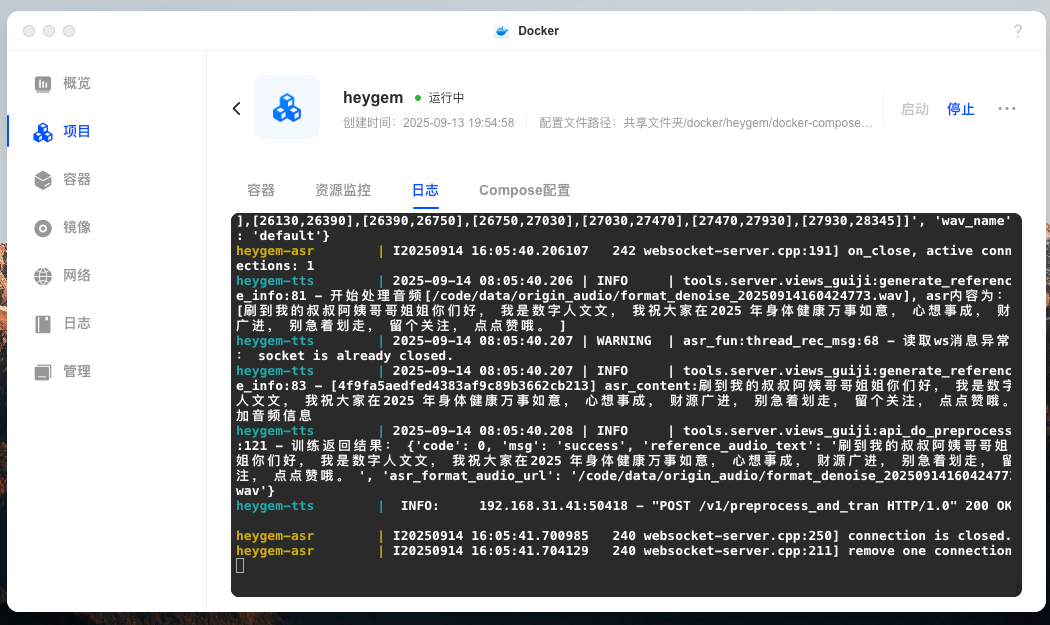Click the config file path docker-compose link
The height and width of the screenshot is (625, 1050).
tap(747, 123)
